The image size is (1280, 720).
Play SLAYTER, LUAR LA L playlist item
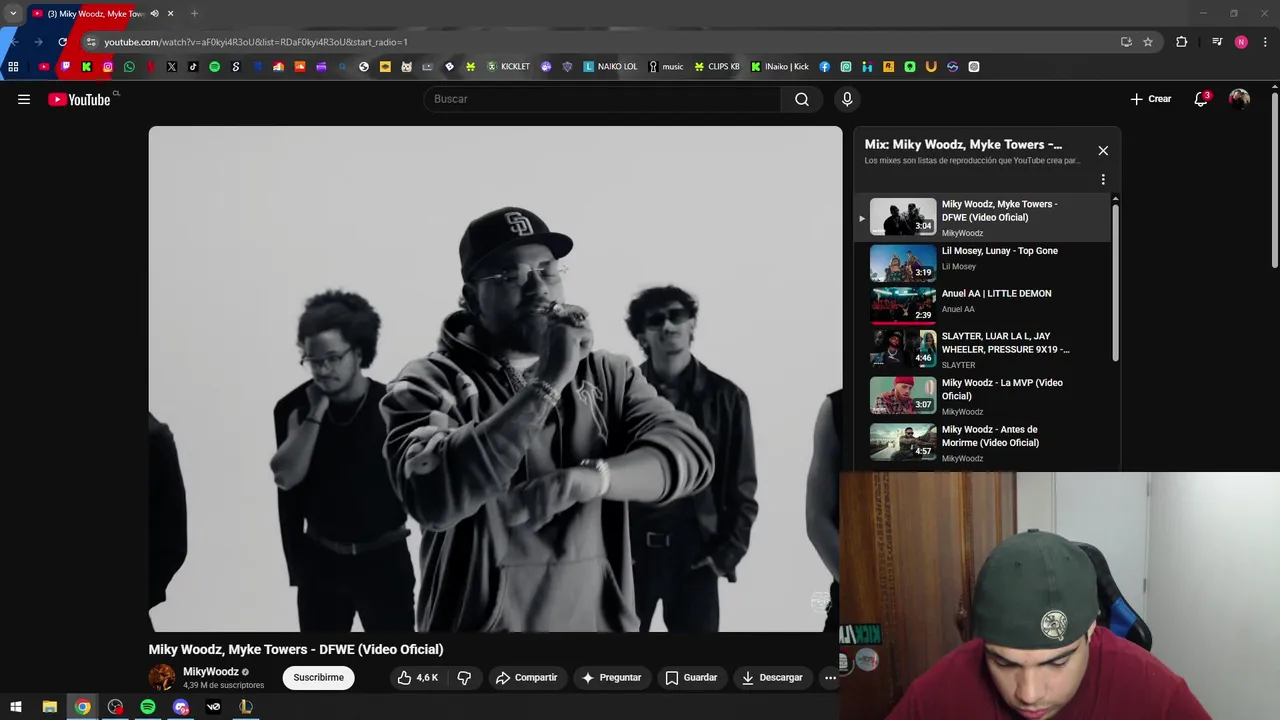pos(984,350)
